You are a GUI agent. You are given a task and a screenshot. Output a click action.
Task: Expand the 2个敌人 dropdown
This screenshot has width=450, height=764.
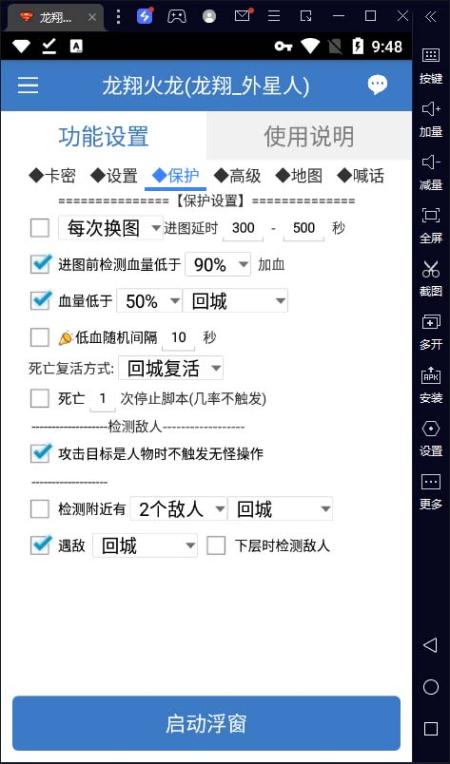(179, 510)
